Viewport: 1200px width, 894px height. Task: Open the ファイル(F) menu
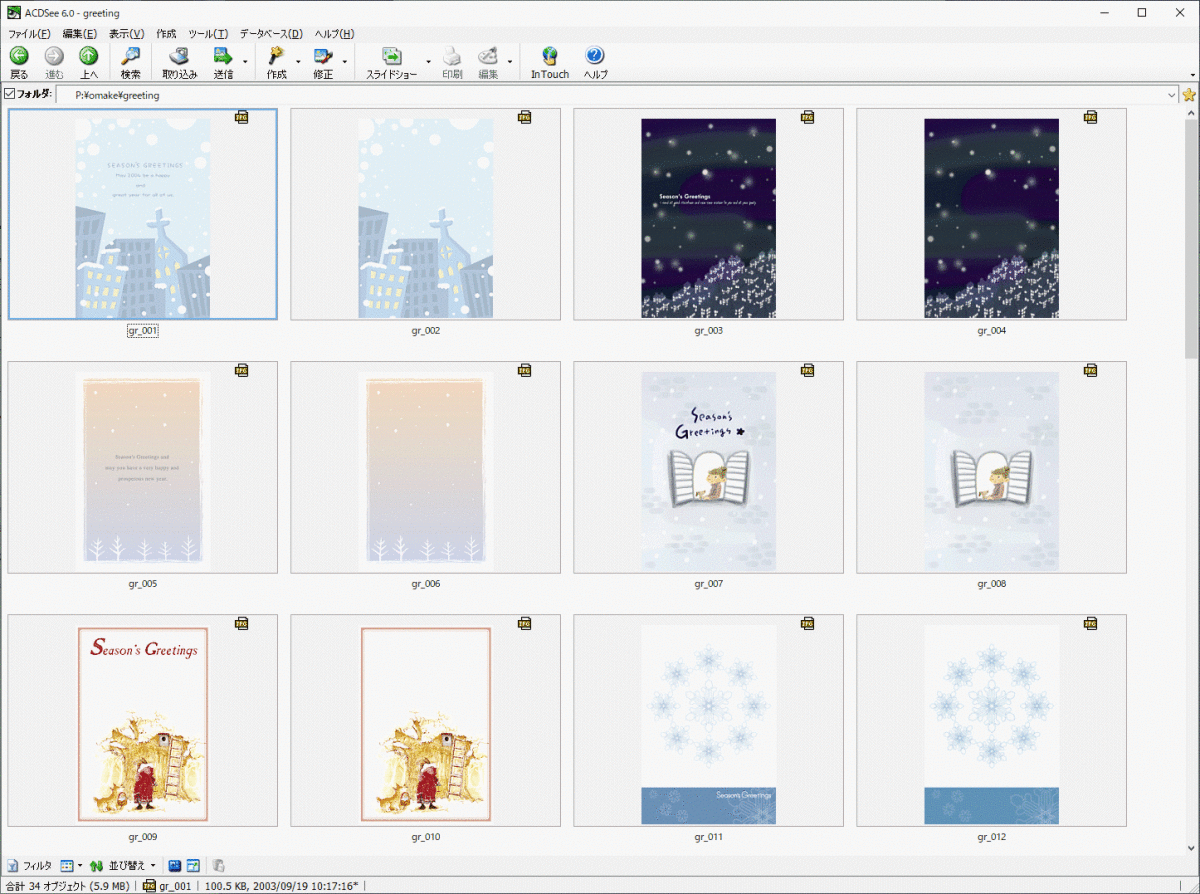[x=29, y=34]
